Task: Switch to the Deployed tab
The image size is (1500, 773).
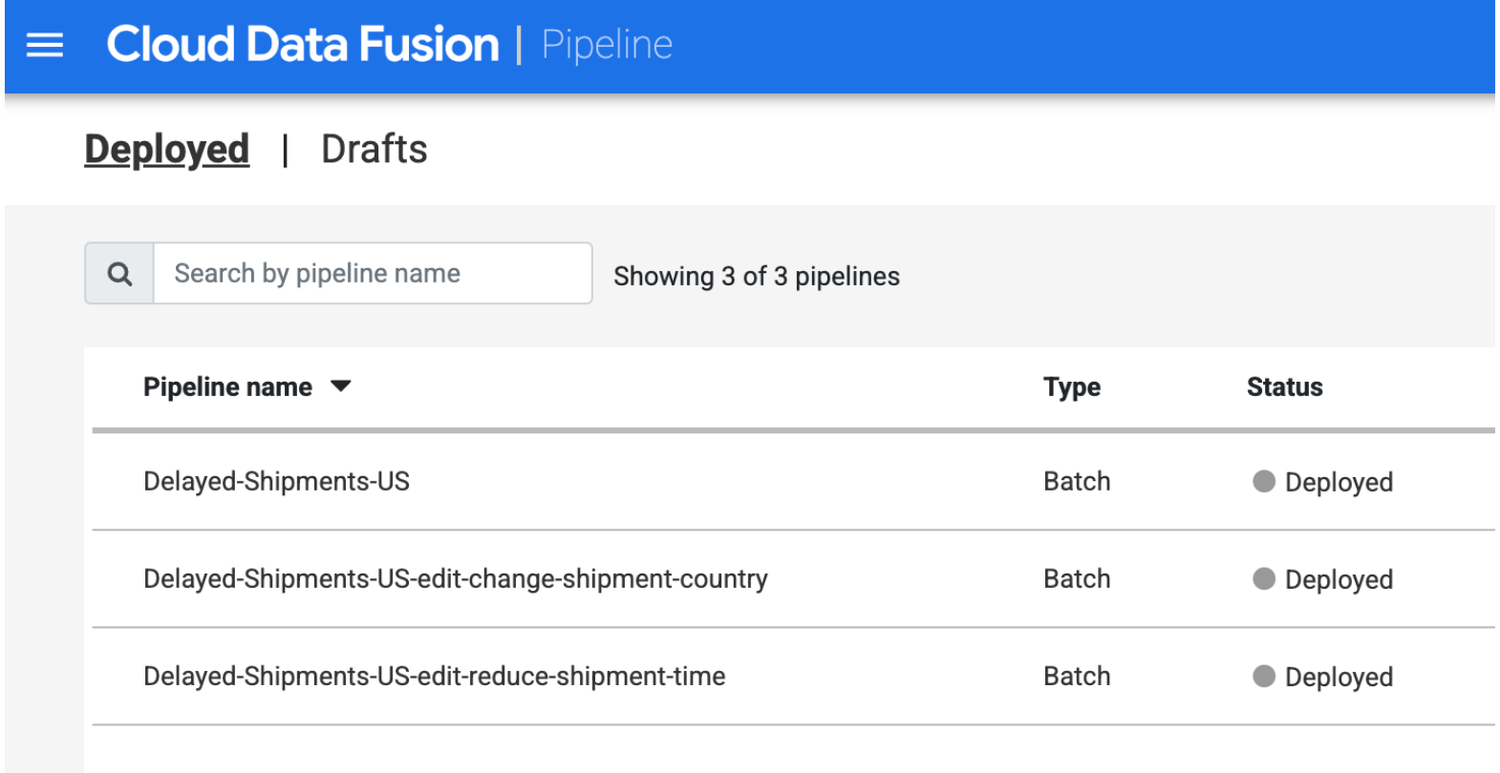Action: tap(167, 150)
